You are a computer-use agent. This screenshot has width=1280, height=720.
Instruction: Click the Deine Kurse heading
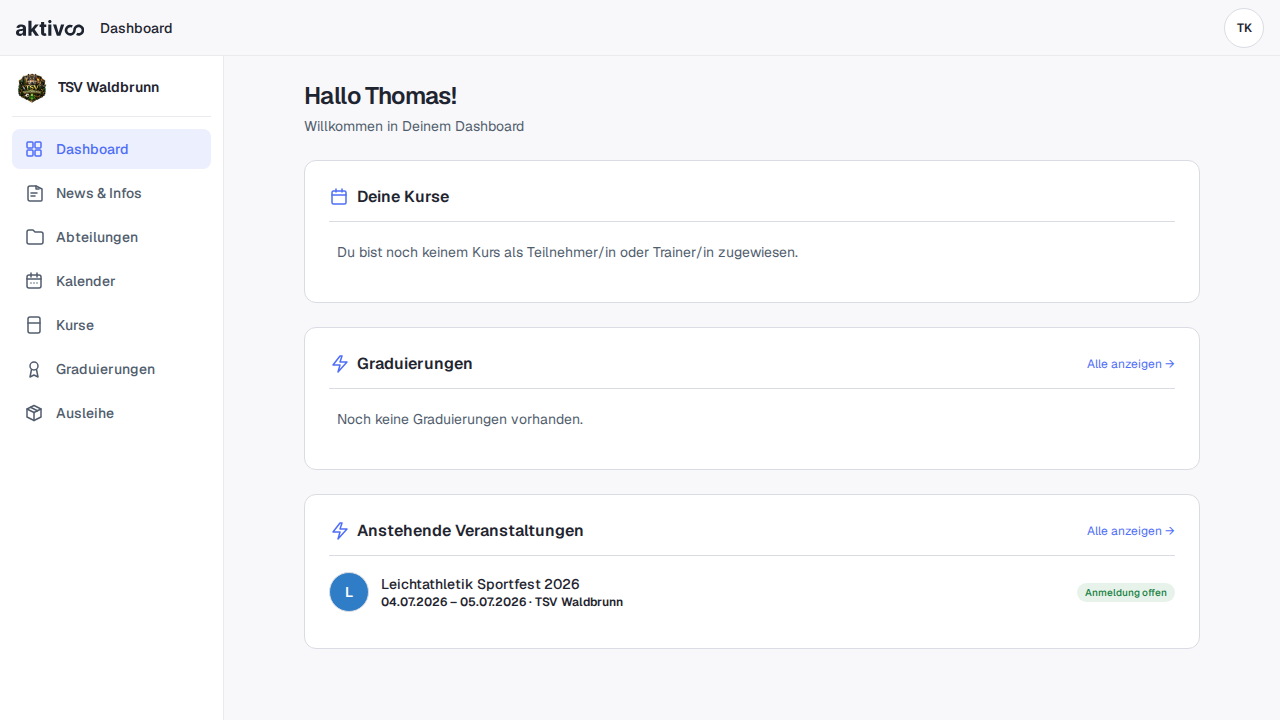coord(403,197)
